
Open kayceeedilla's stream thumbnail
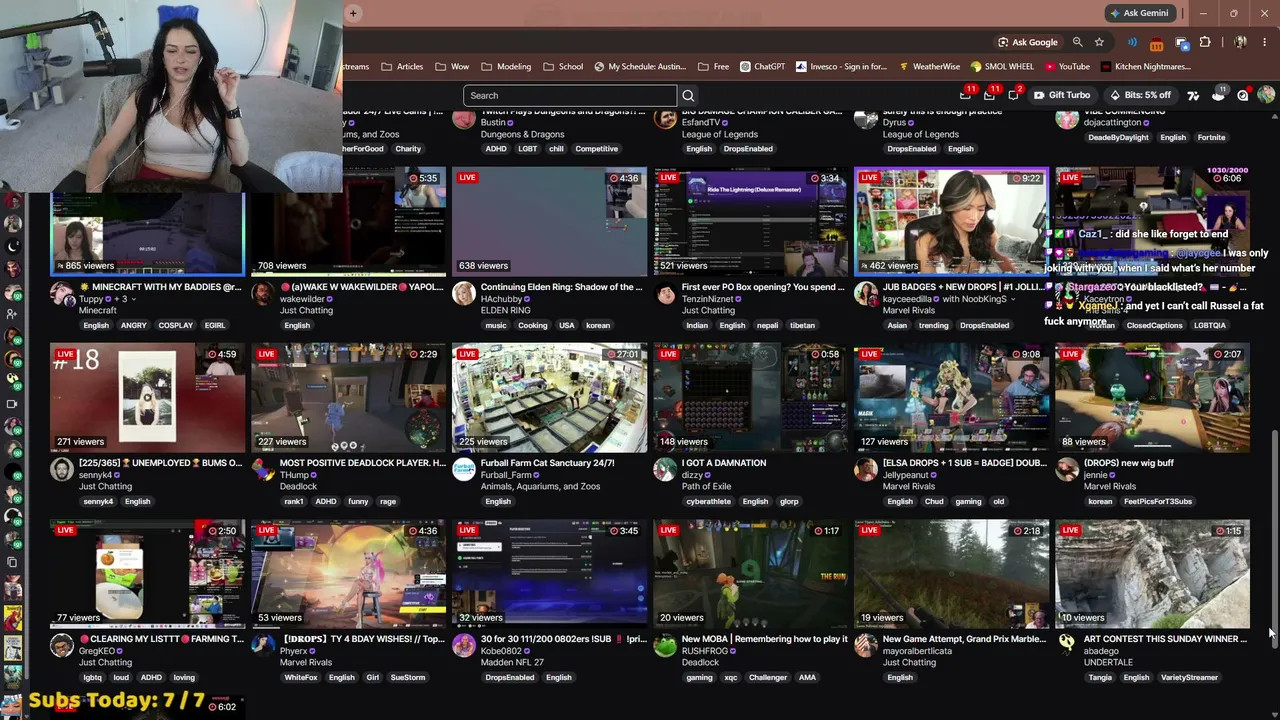coord(951,222)
